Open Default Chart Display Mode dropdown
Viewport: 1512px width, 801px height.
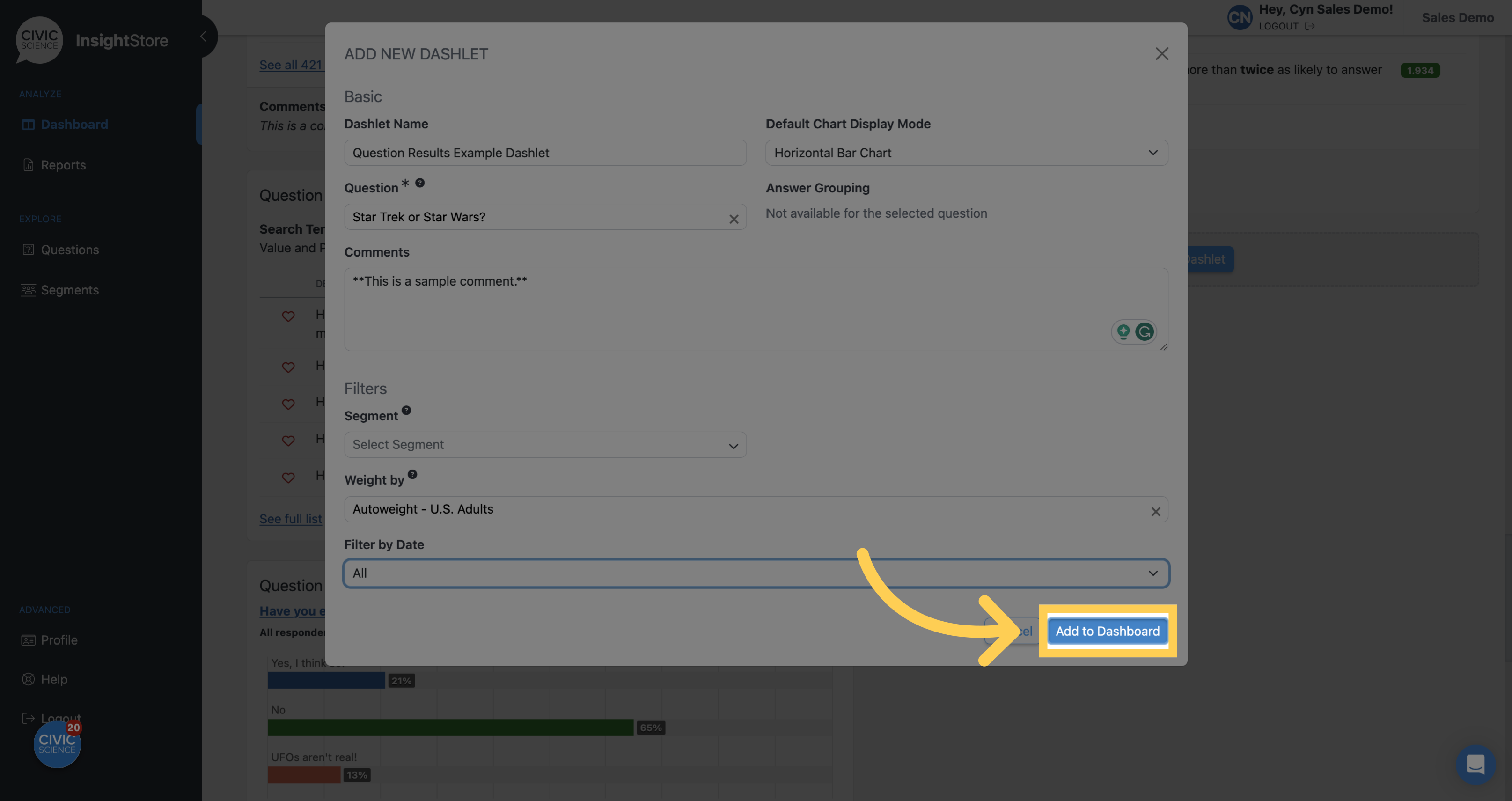[x=966, y=153]
